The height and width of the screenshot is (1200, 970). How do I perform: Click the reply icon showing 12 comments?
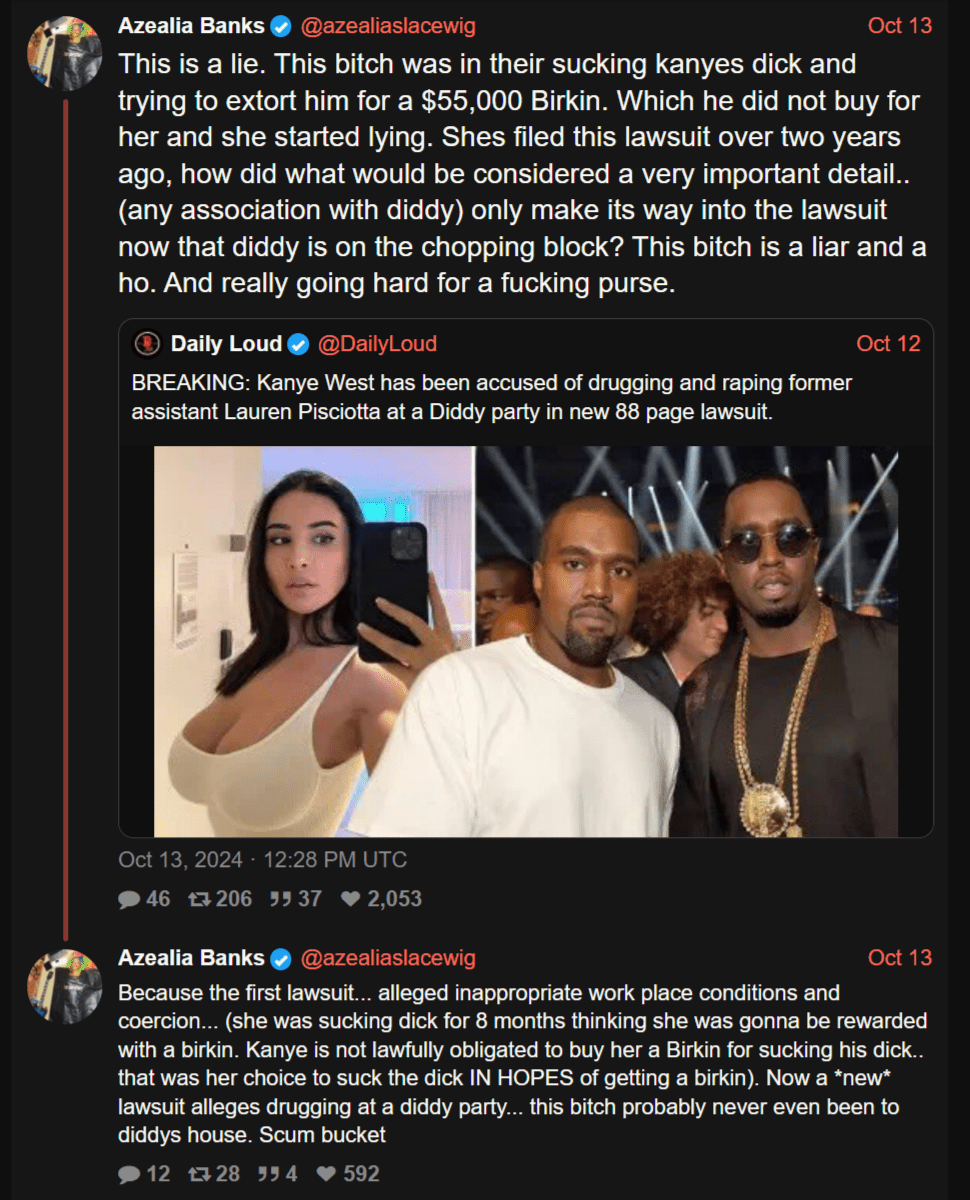(129, 1174)
